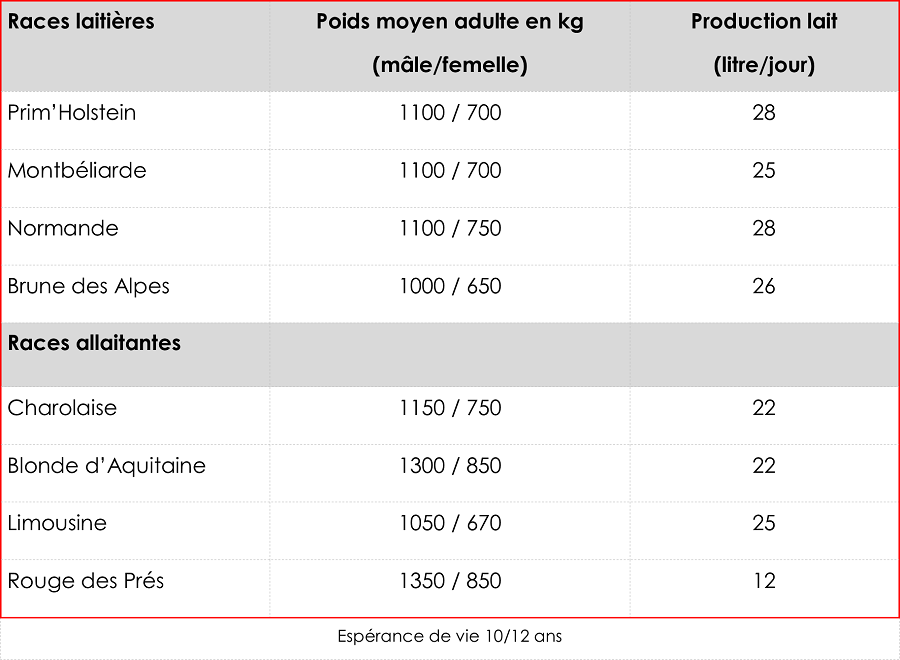This screenshot has width=900, height=660.
Task: Select Brune des Alpes weight 1000 / 650
Action: click(x=450, y=286)
